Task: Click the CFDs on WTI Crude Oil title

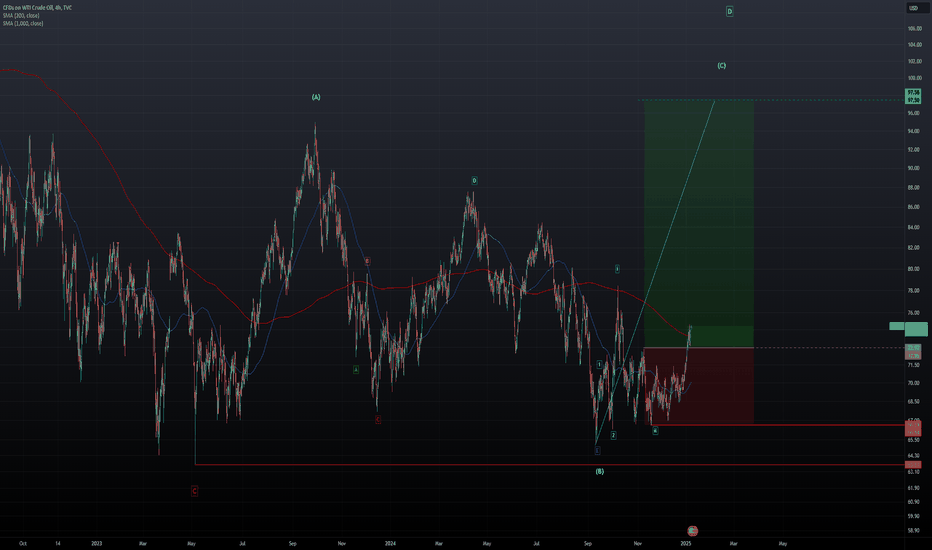Action: tap(37, 8)
